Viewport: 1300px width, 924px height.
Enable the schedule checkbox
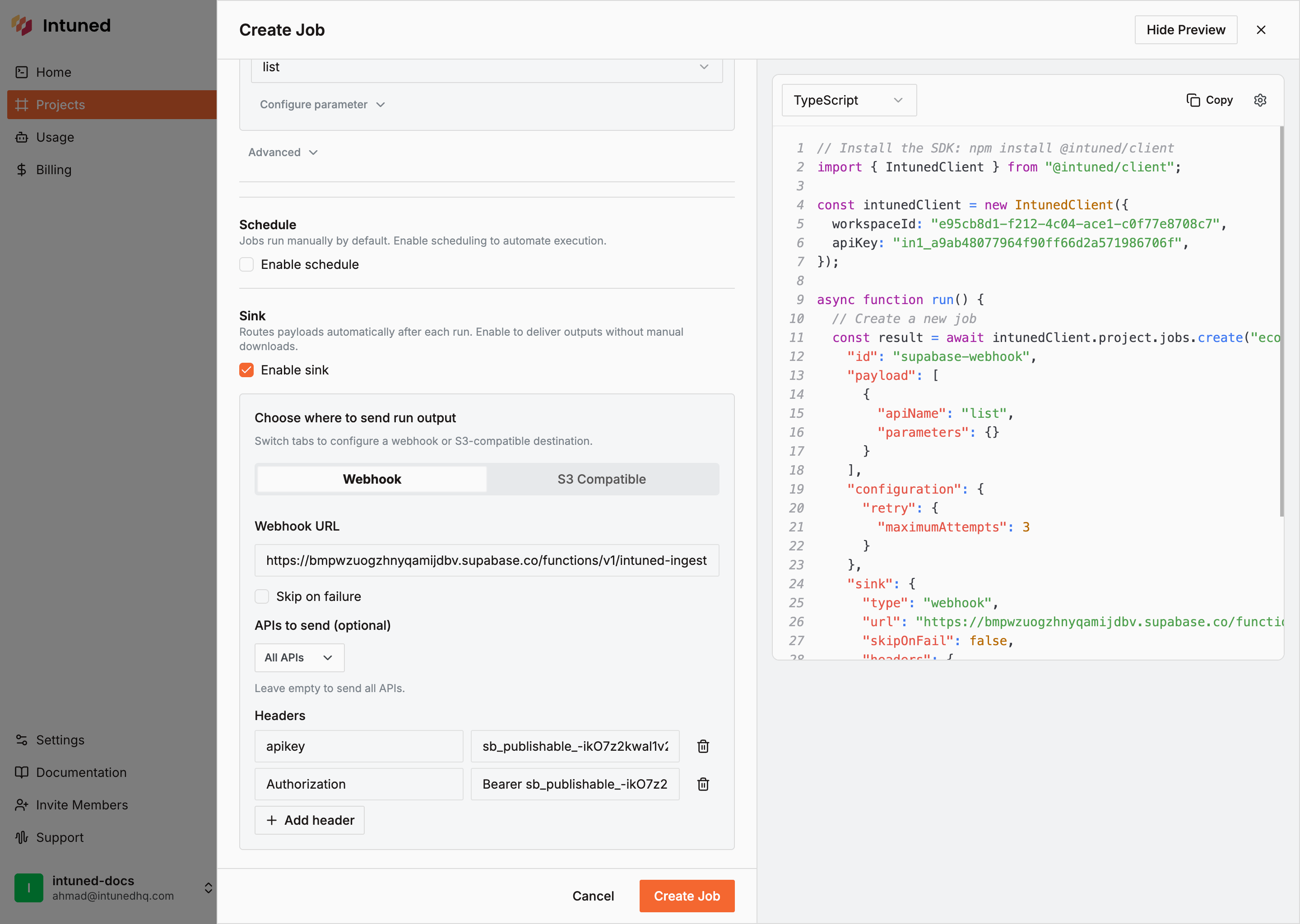tap(246, 264)
